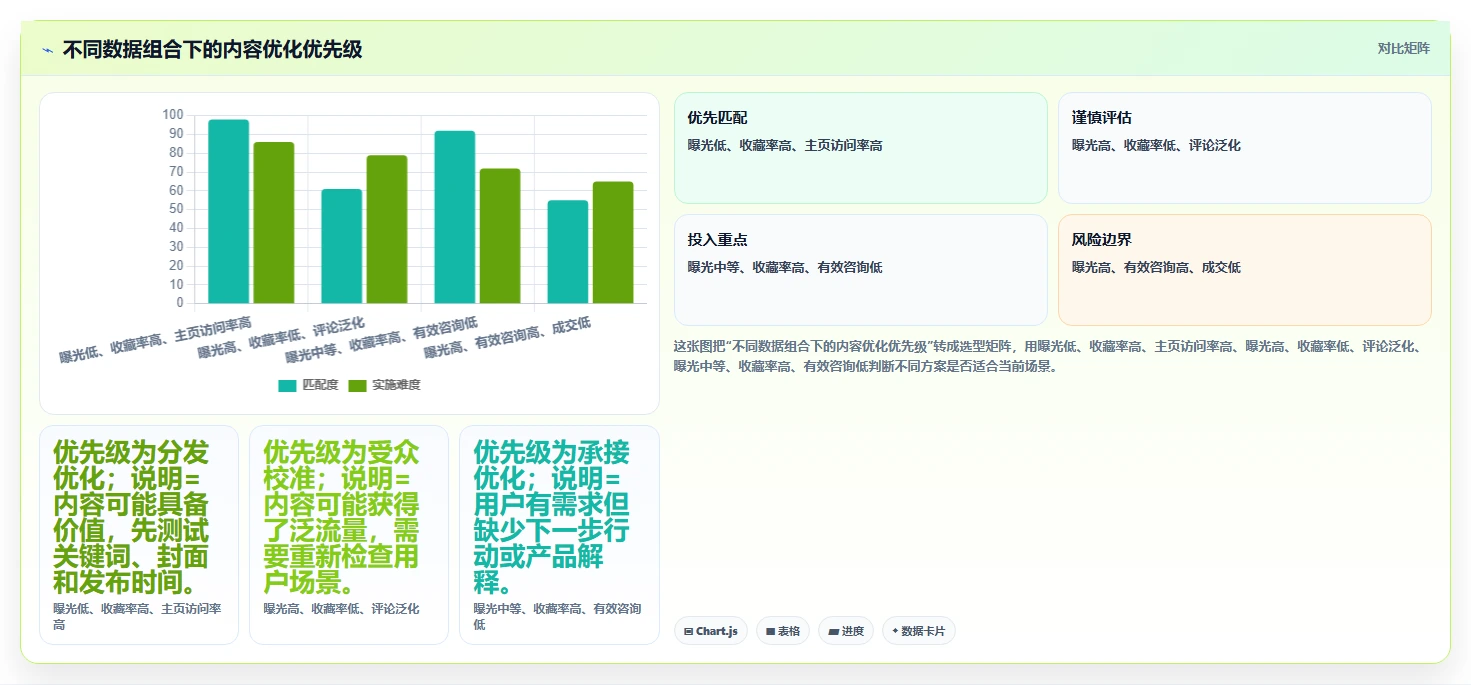Click the tallest teal bar near 100
This screenshot has height=685, width=1471.
pyautogui.click(x=229, y=211)
